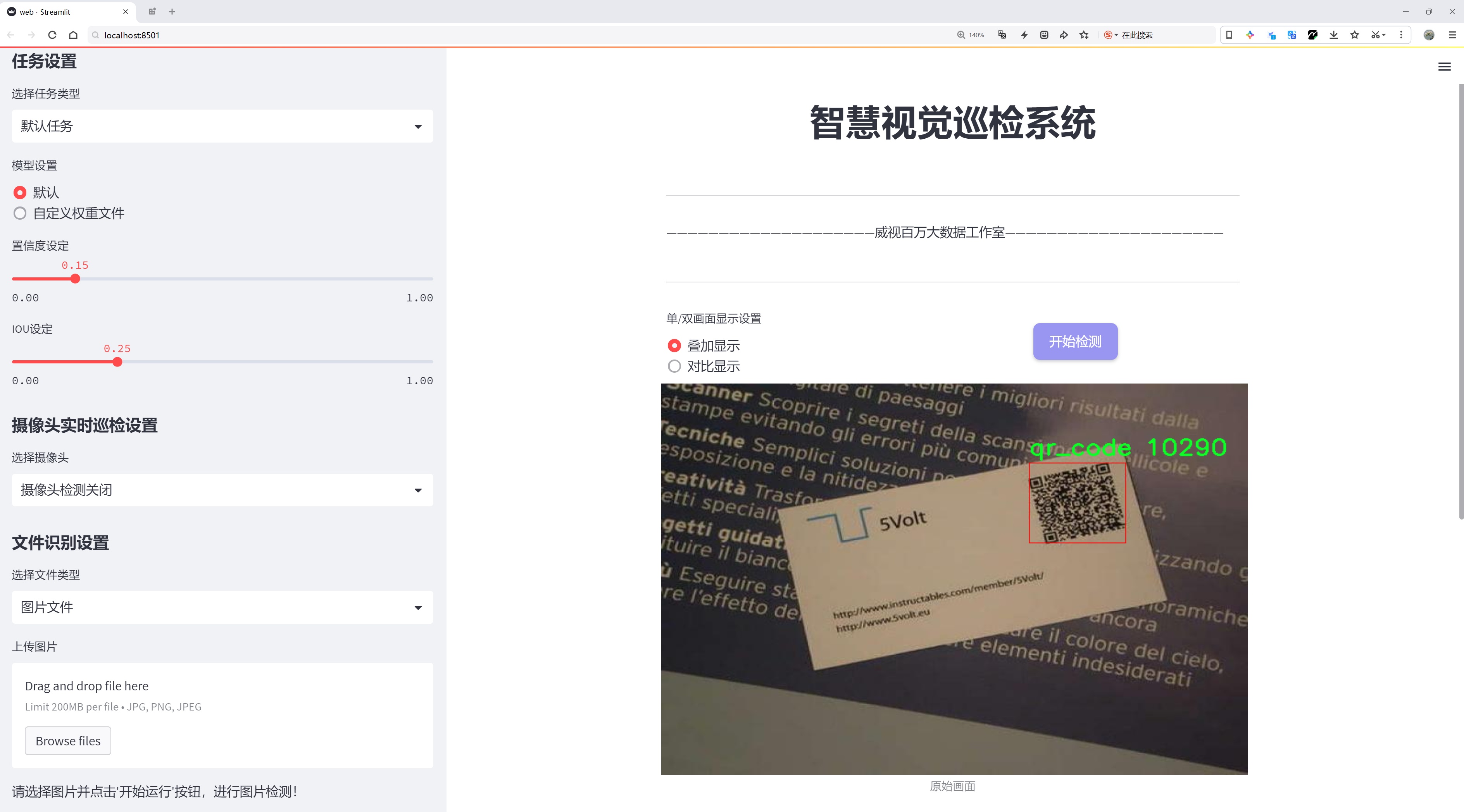
Task: Add page to favorites star-plus icon
Action: (1084, 35)
